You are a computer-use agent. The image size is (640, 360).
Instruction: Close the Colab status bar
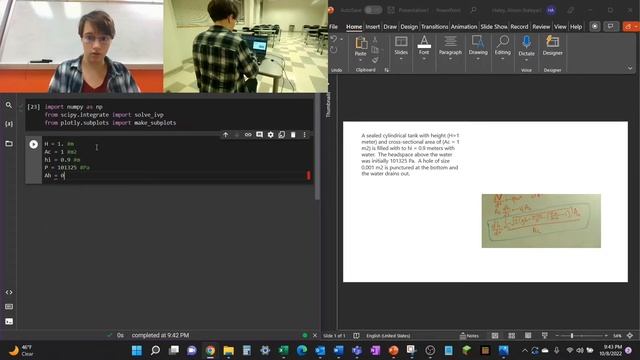315,336
